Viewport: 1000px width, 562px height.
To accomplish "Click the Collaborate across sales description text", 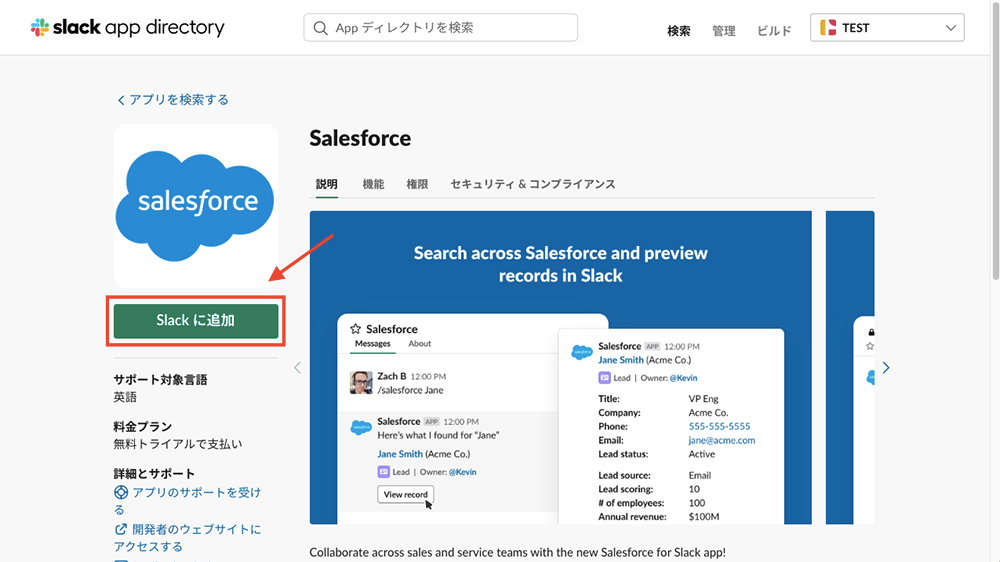I will pyautogui.click(x=517, y=552).
